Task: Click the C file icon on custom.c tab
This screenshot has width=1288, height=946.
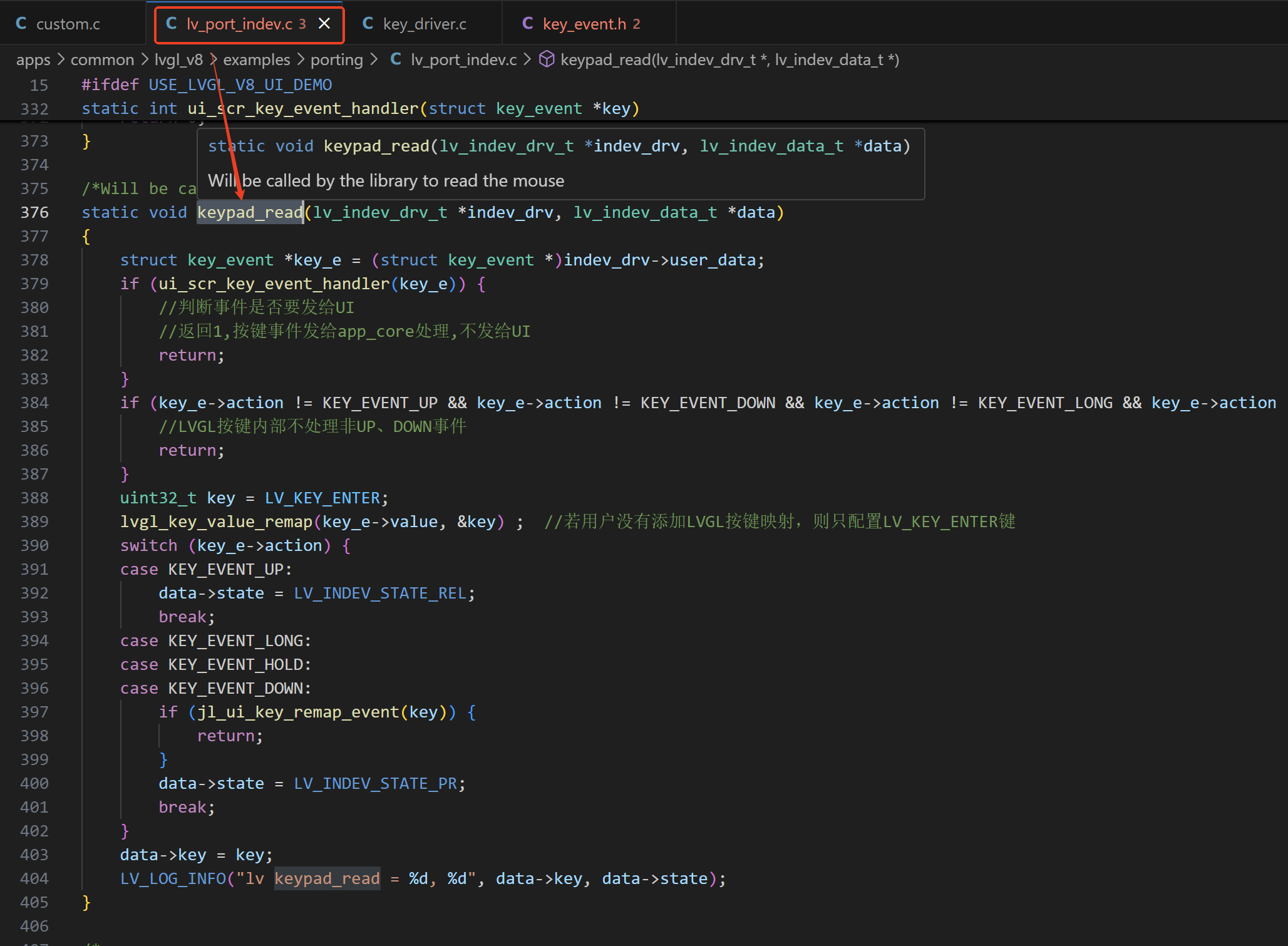Action: coord(21,24)
